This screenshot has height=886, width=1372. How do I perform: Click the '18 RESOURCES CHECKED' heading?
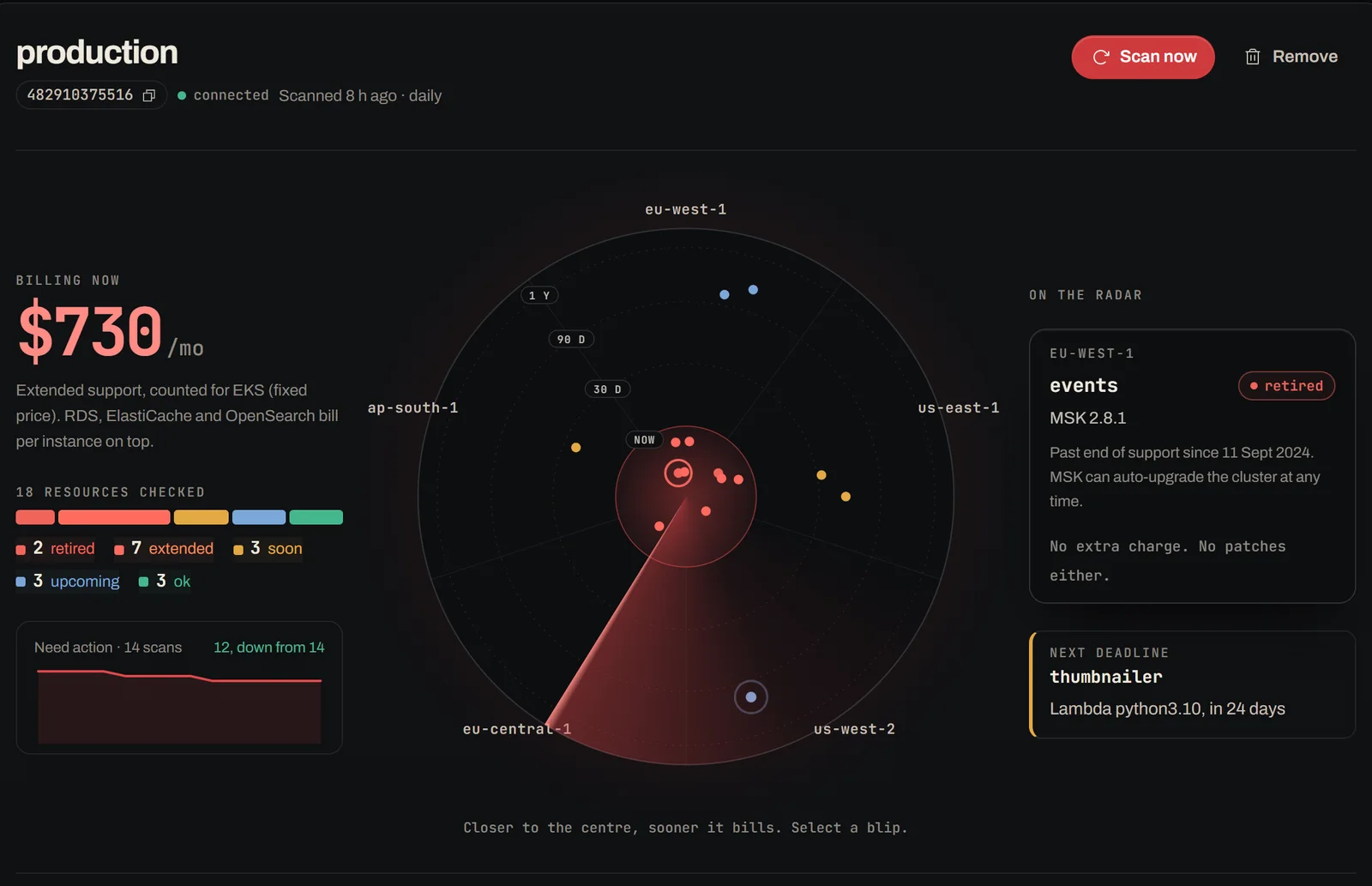[x=111, y=492]
